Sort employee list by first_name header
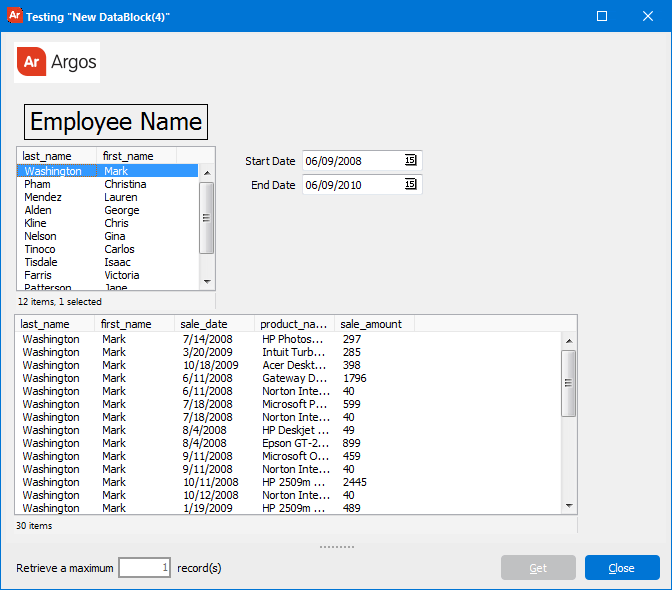Screen dimensions: 672x590 (136, 156)
